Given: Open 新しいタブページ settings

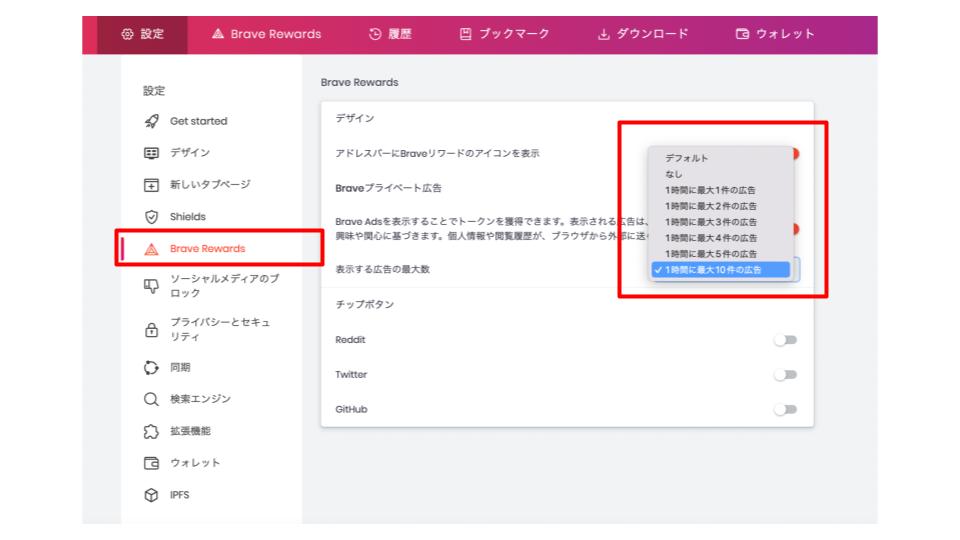Looking at the screenshot, I should [x=211, y=185].
